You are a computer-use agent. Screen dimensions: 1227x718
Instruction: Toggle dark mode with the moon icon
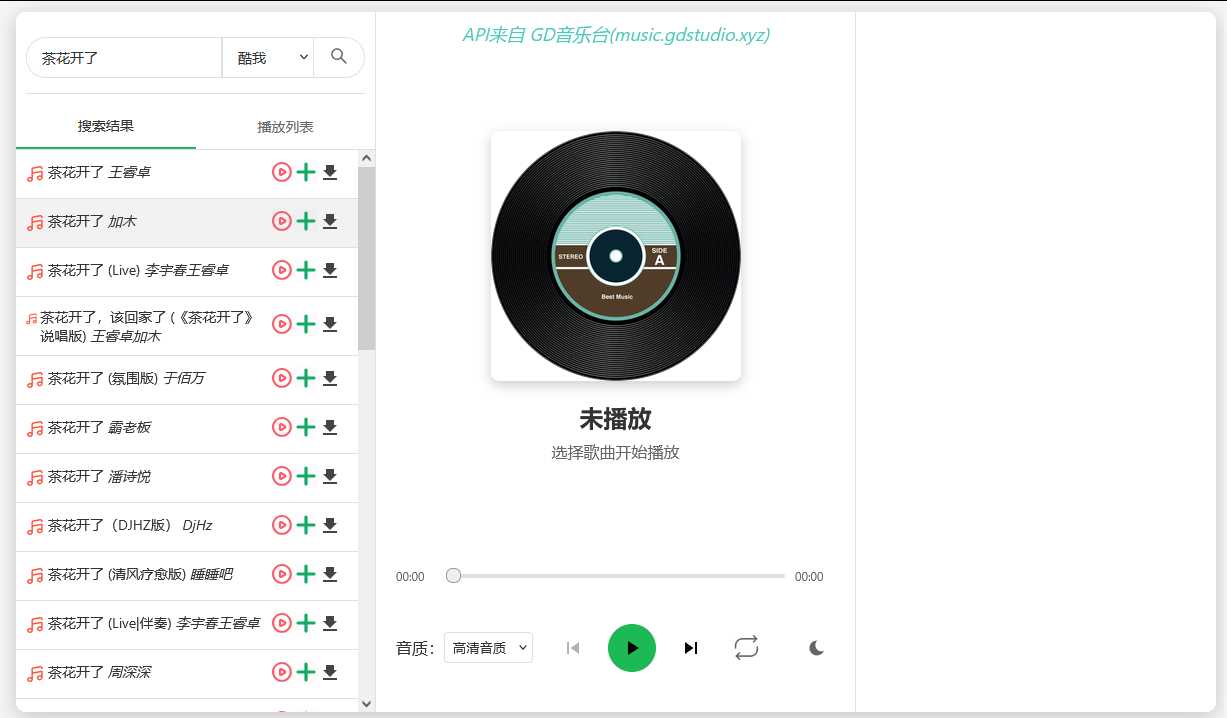[x=816, y=647]
